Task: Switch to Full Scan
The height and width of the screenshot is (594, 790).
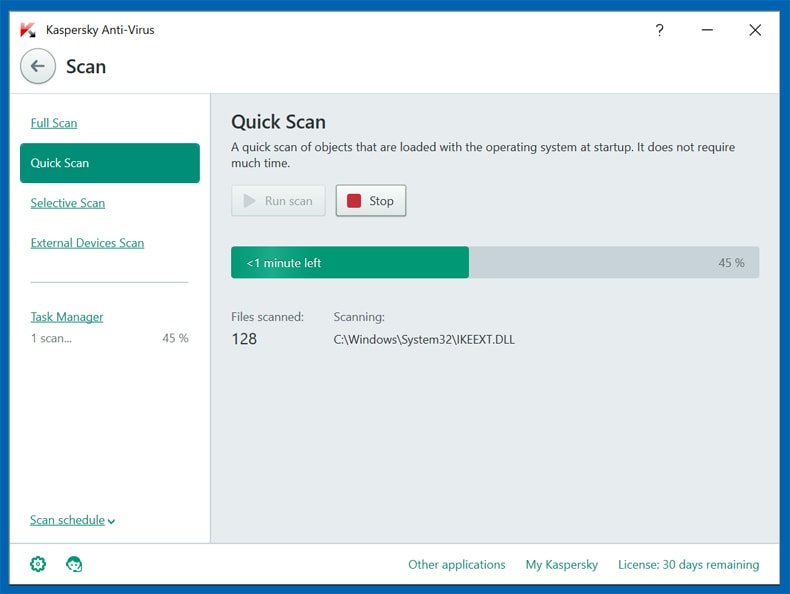Action: 54,123
